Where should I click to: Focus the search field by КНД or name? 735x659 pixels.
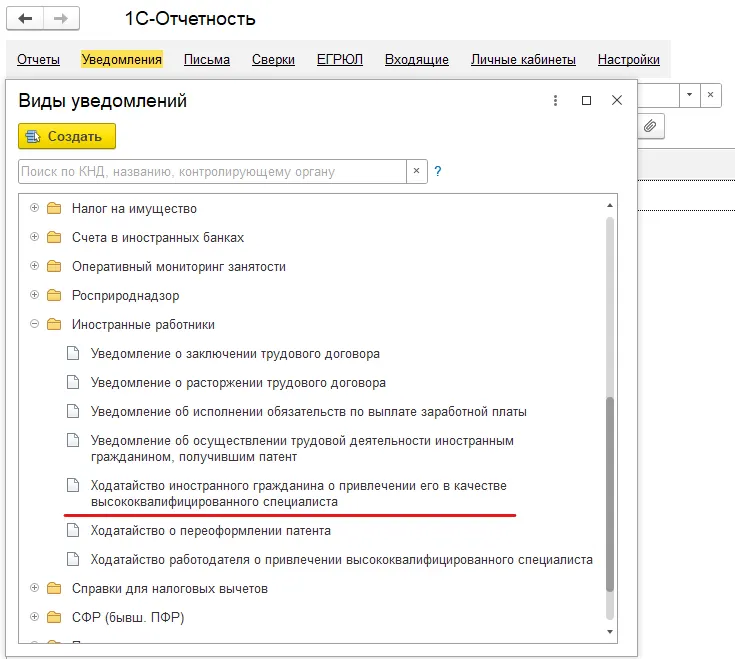pyautogui.click(x=212, y=172)
